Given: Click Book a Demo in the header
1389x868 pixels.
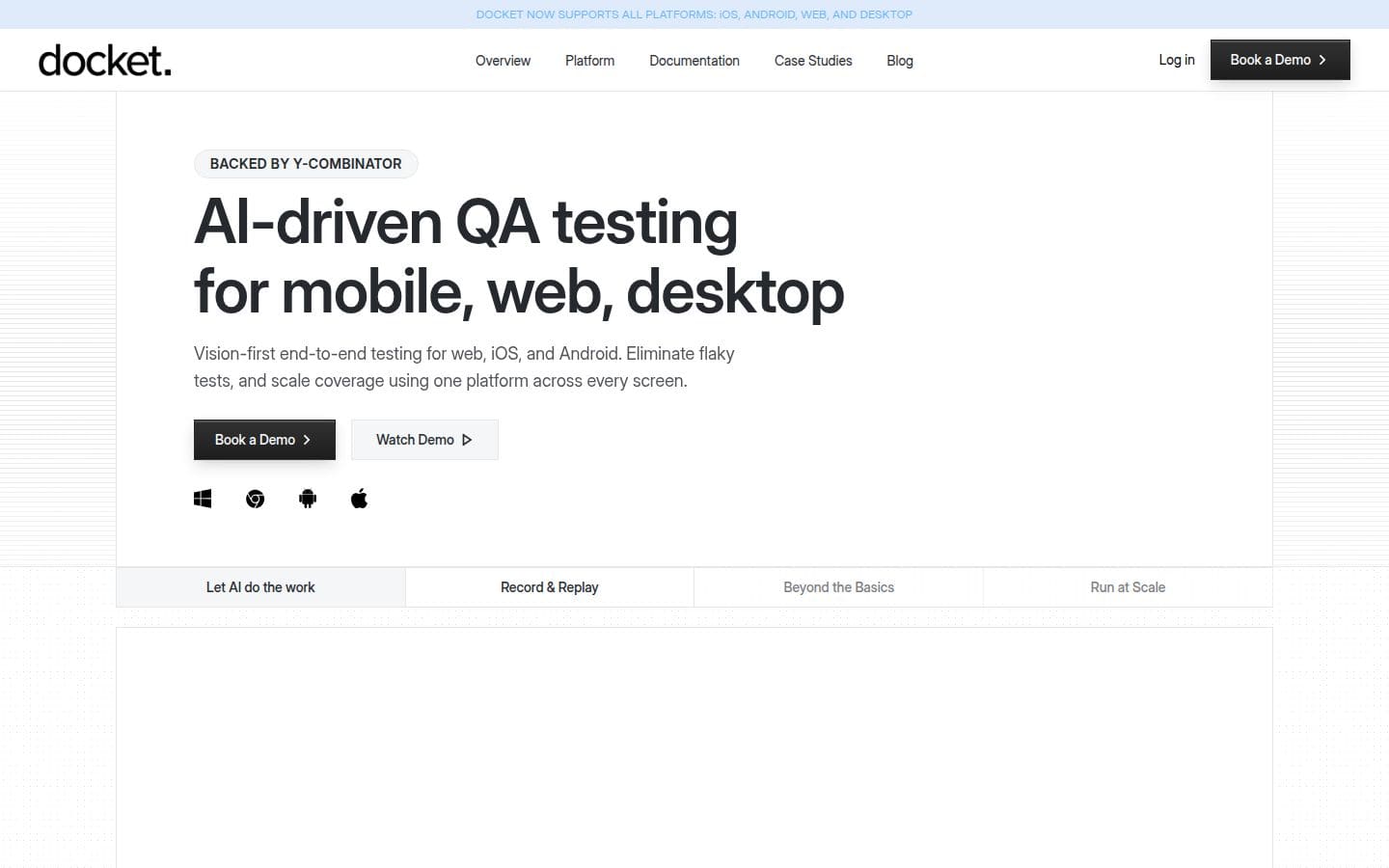Looking at the screenshot, I should point(1280,60).
